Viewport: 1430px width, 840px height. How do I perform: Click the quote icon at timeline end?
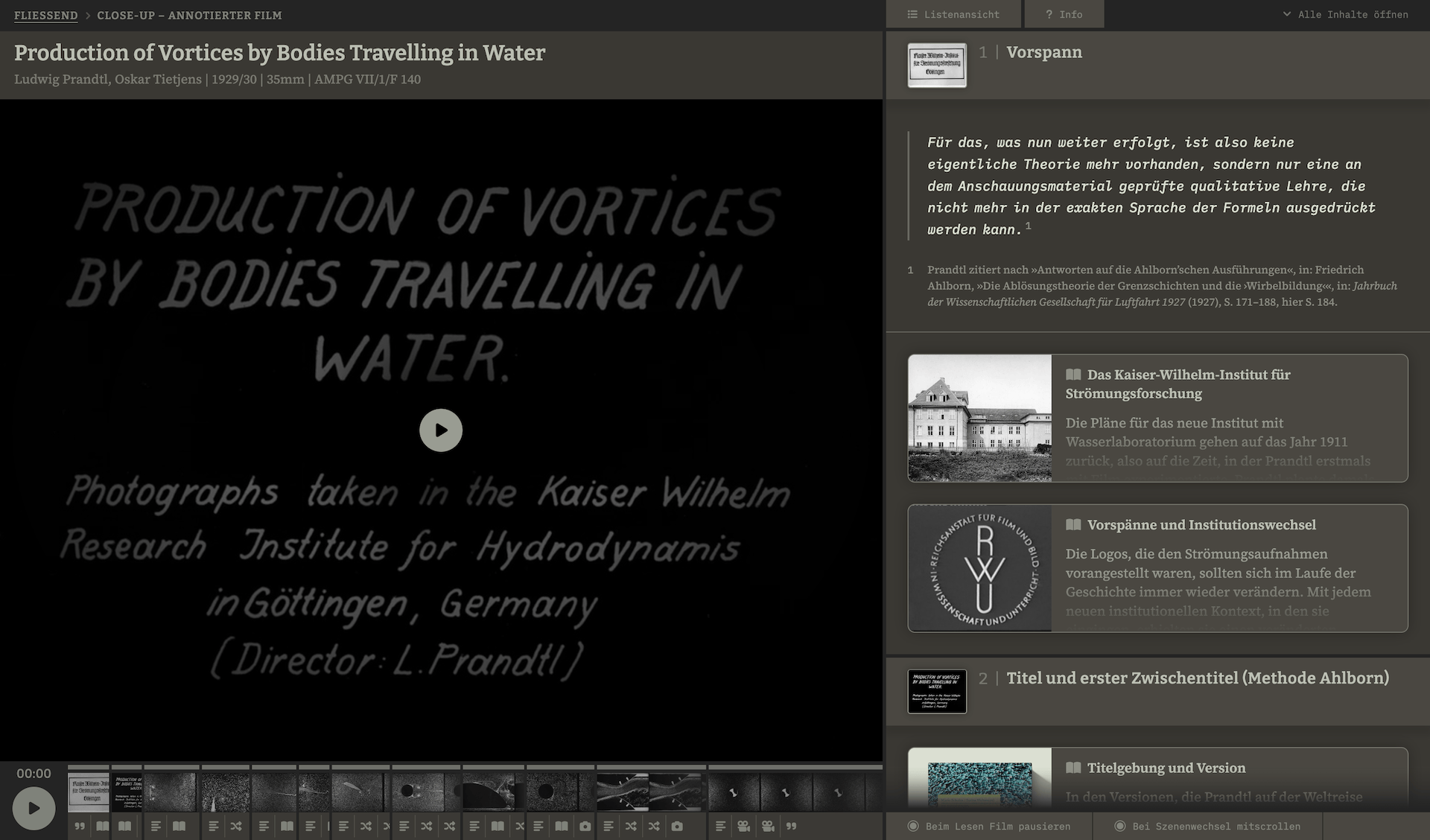(791, 826)
